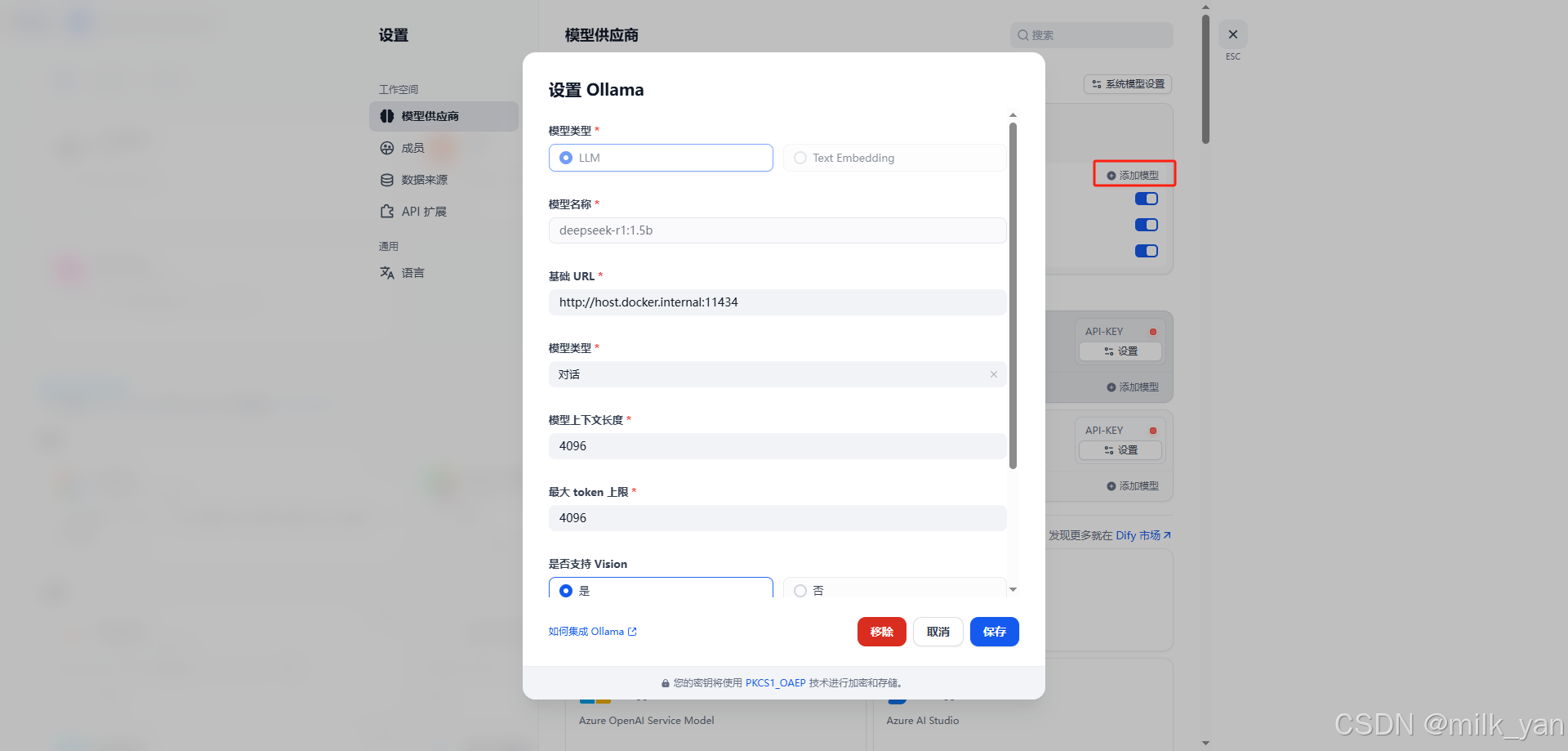Click the Ollama dialog scrollbar thumb
This screenshot has height=751, width=1568.
pos(1013,295)
